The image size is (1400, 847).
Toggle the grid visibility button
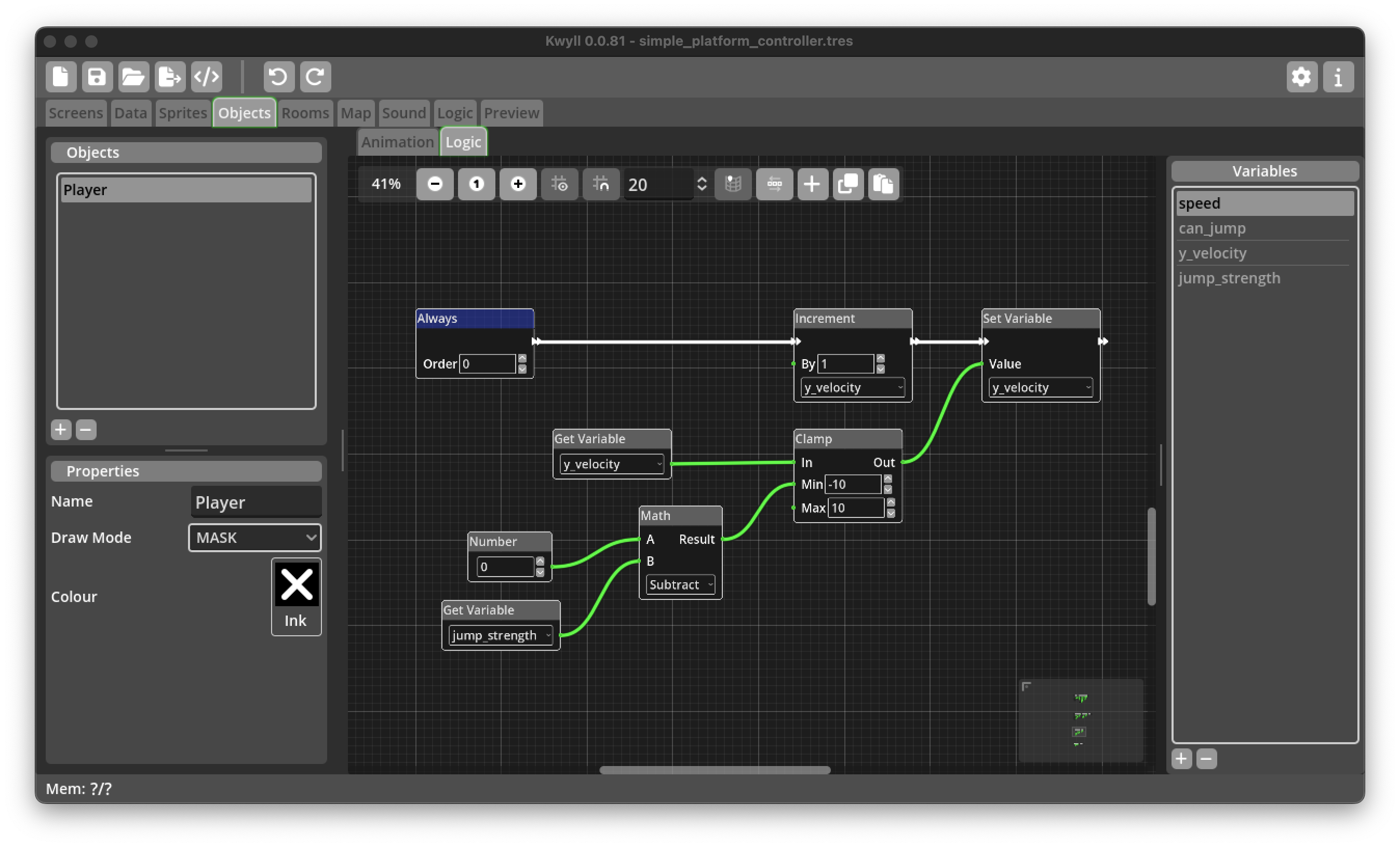pos(559,184)
